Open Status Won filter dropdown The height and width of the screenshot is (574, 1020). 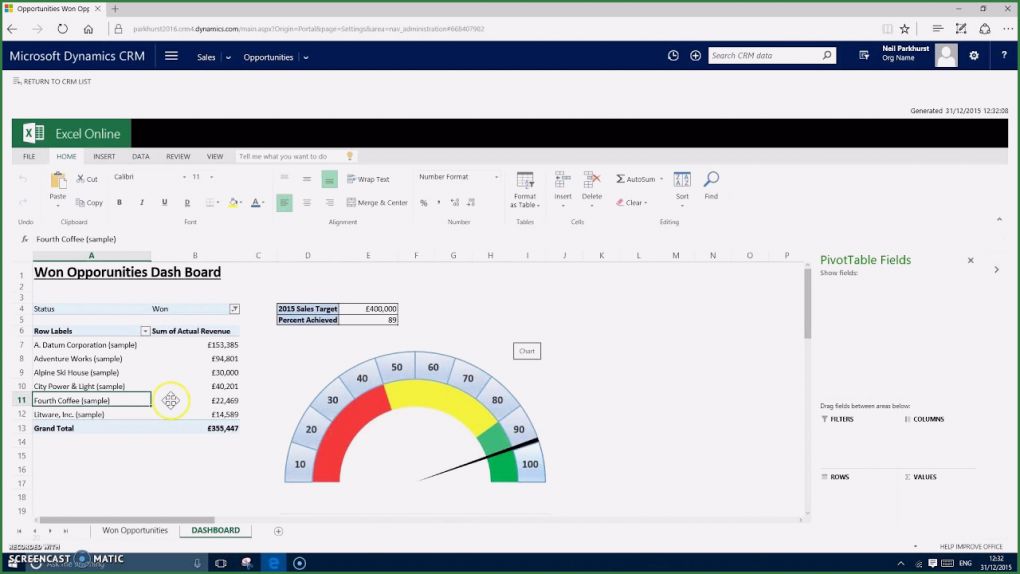234,309
